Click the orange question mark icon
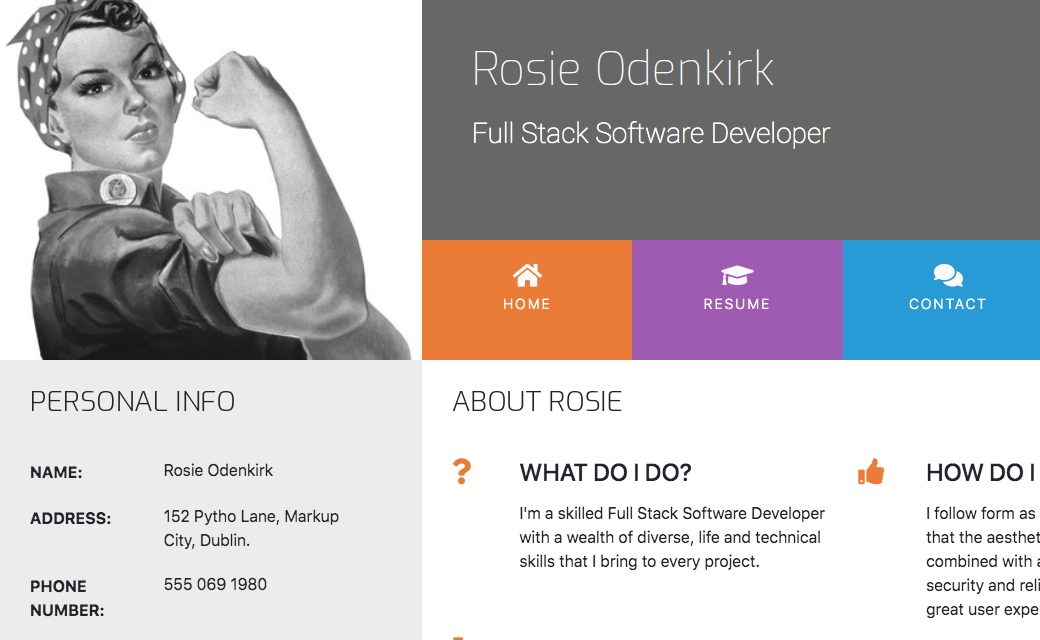This screenshot has height=640, width=1040. click(462, 471)
